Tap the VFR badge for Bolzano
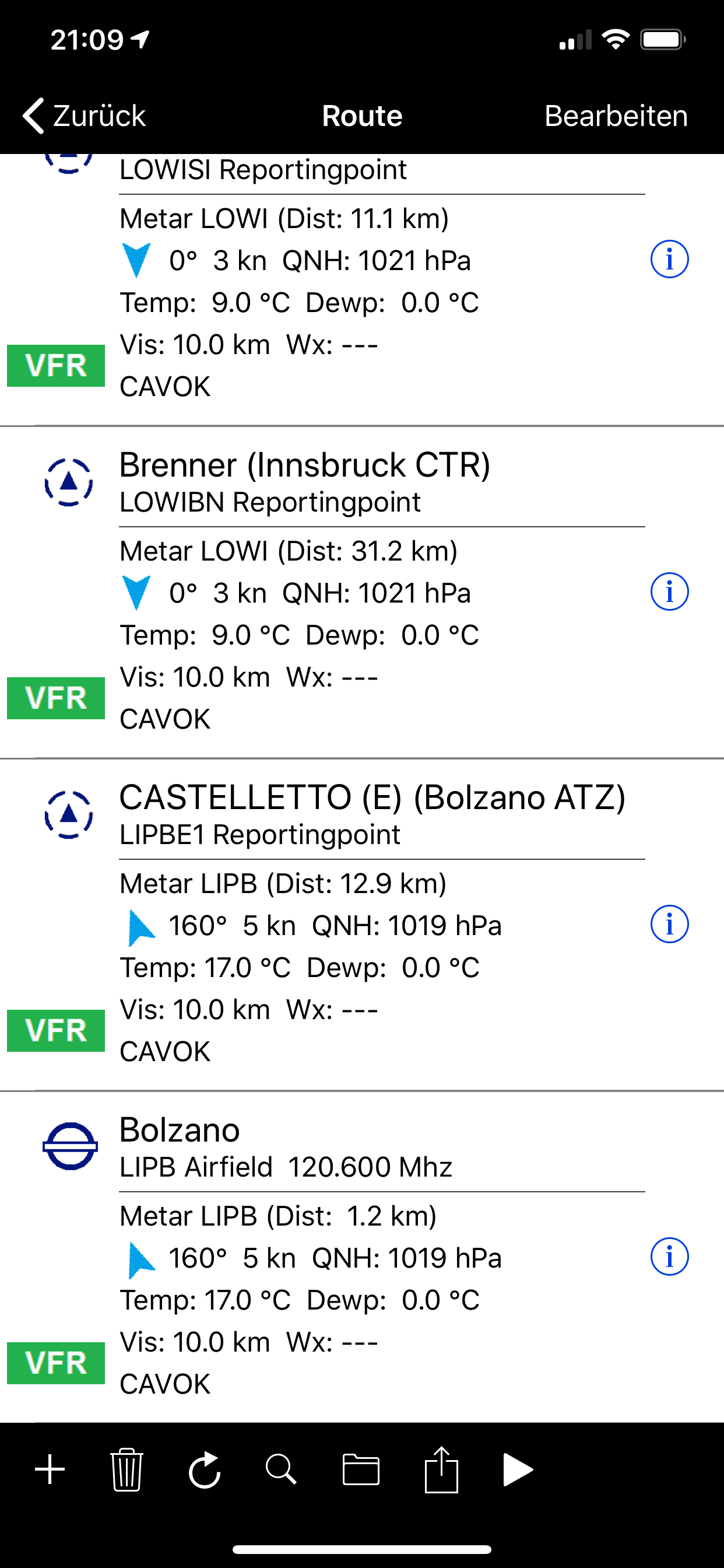724x1568 pixels. (56, 1363)
